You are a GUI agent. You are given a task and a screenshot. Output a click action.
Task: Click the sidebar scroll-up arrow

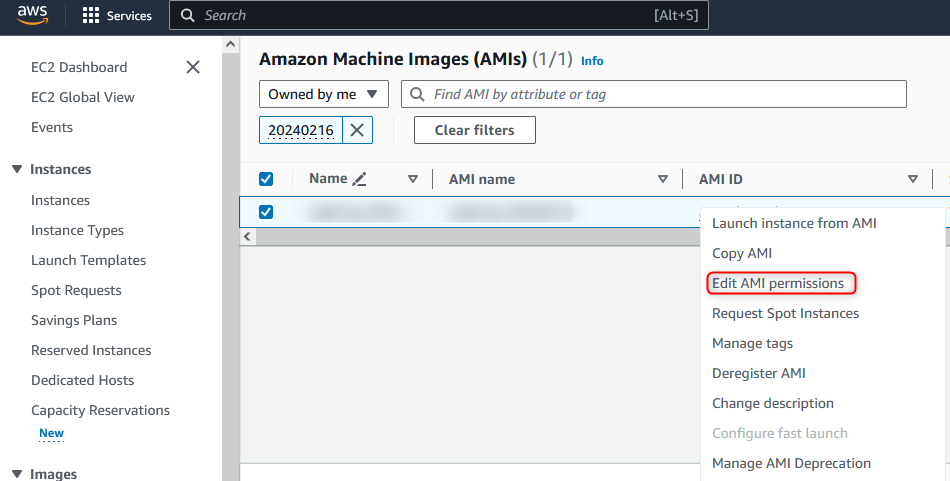click(230, 44)
